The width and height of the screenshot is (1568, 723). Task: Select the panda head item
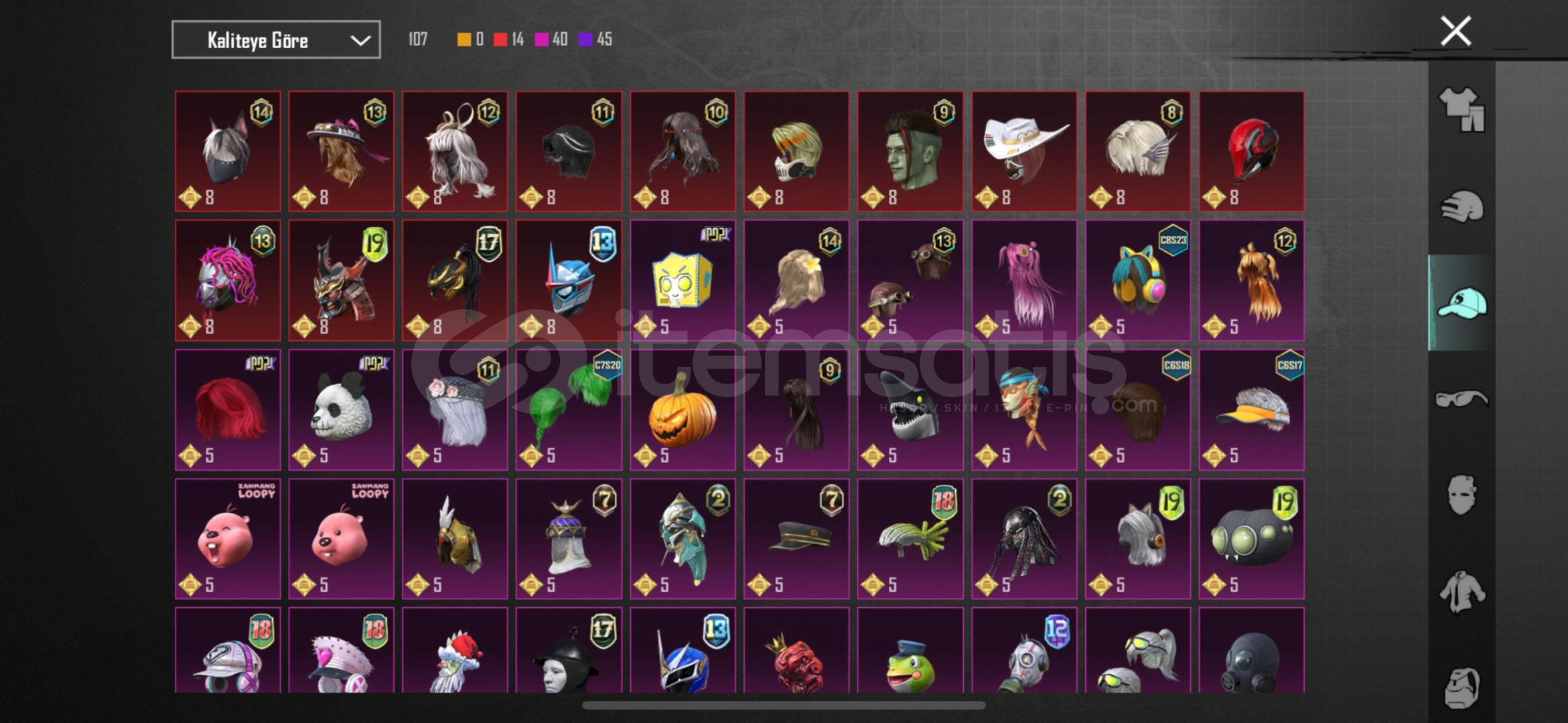(x=341, y=409)
